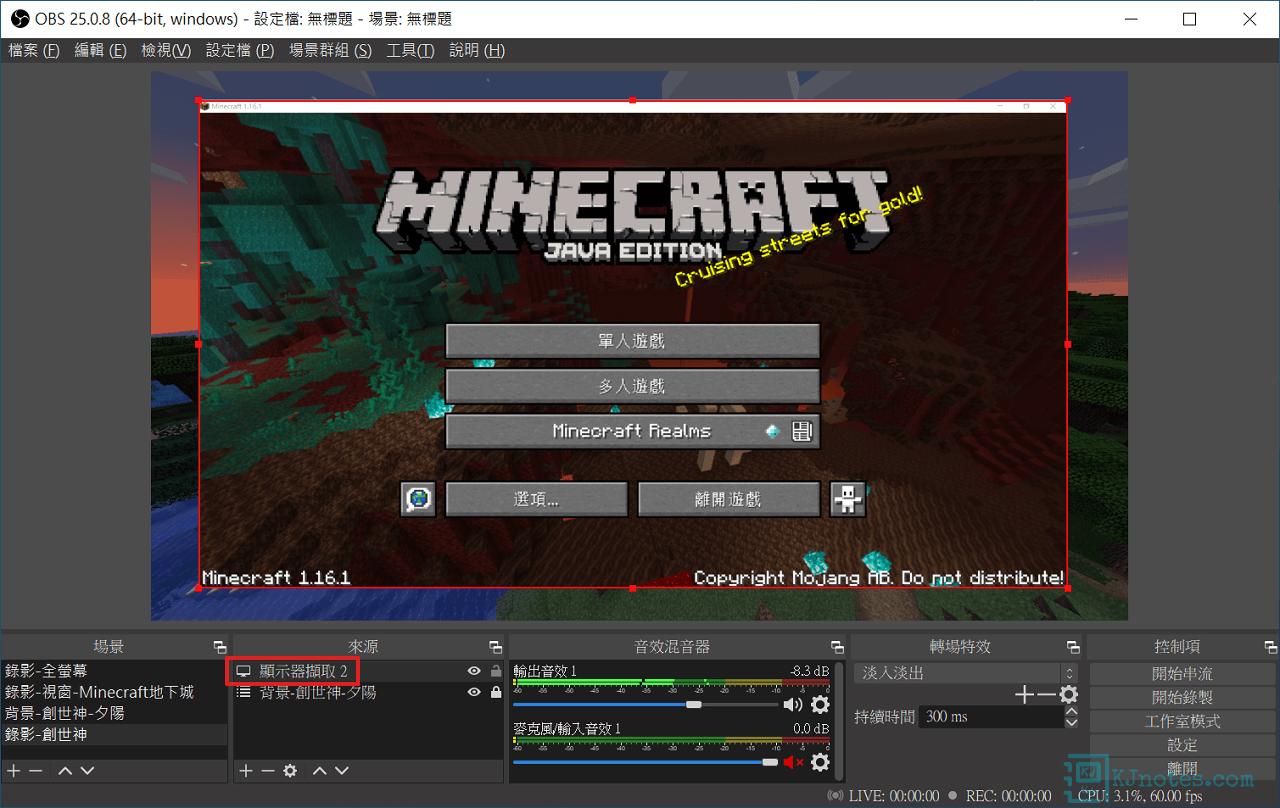Open the 檢視(V) menu

point(166,50)
